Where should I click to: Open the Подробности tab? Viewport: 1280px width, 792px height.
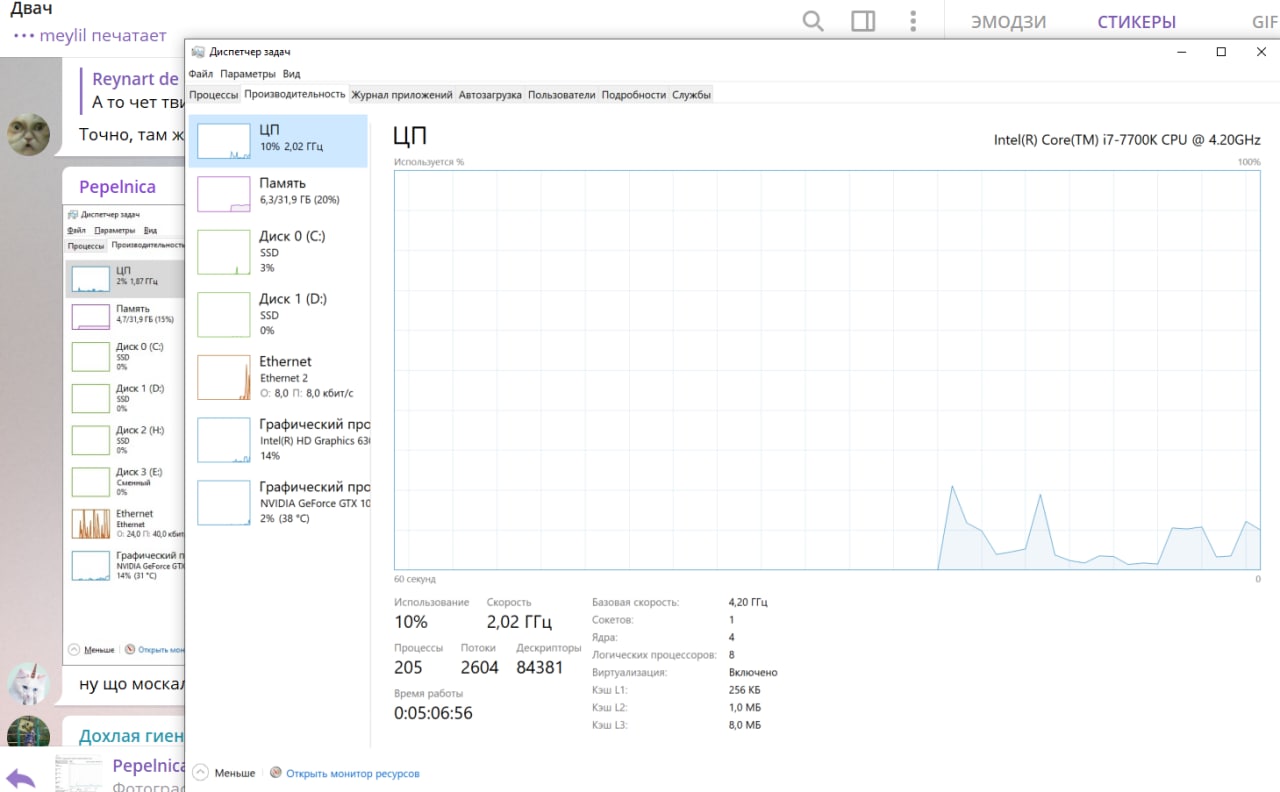(633, 95)
